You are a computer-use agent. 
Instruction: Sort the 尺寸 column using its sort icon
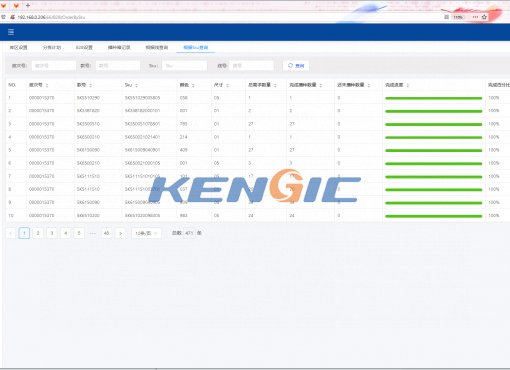228,85
